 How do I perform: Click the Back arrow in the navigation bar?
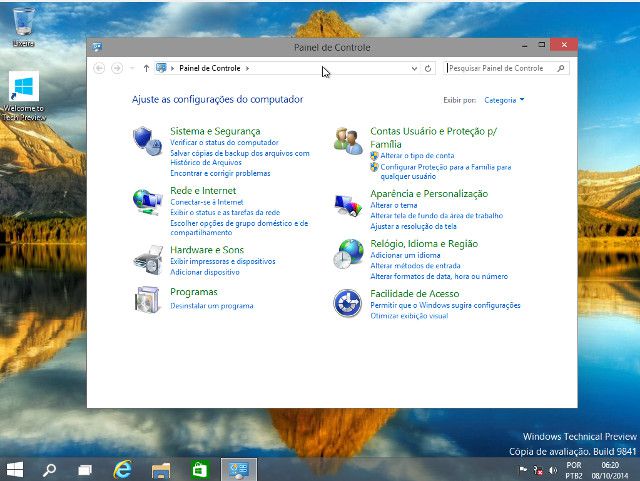click(99, 68)
